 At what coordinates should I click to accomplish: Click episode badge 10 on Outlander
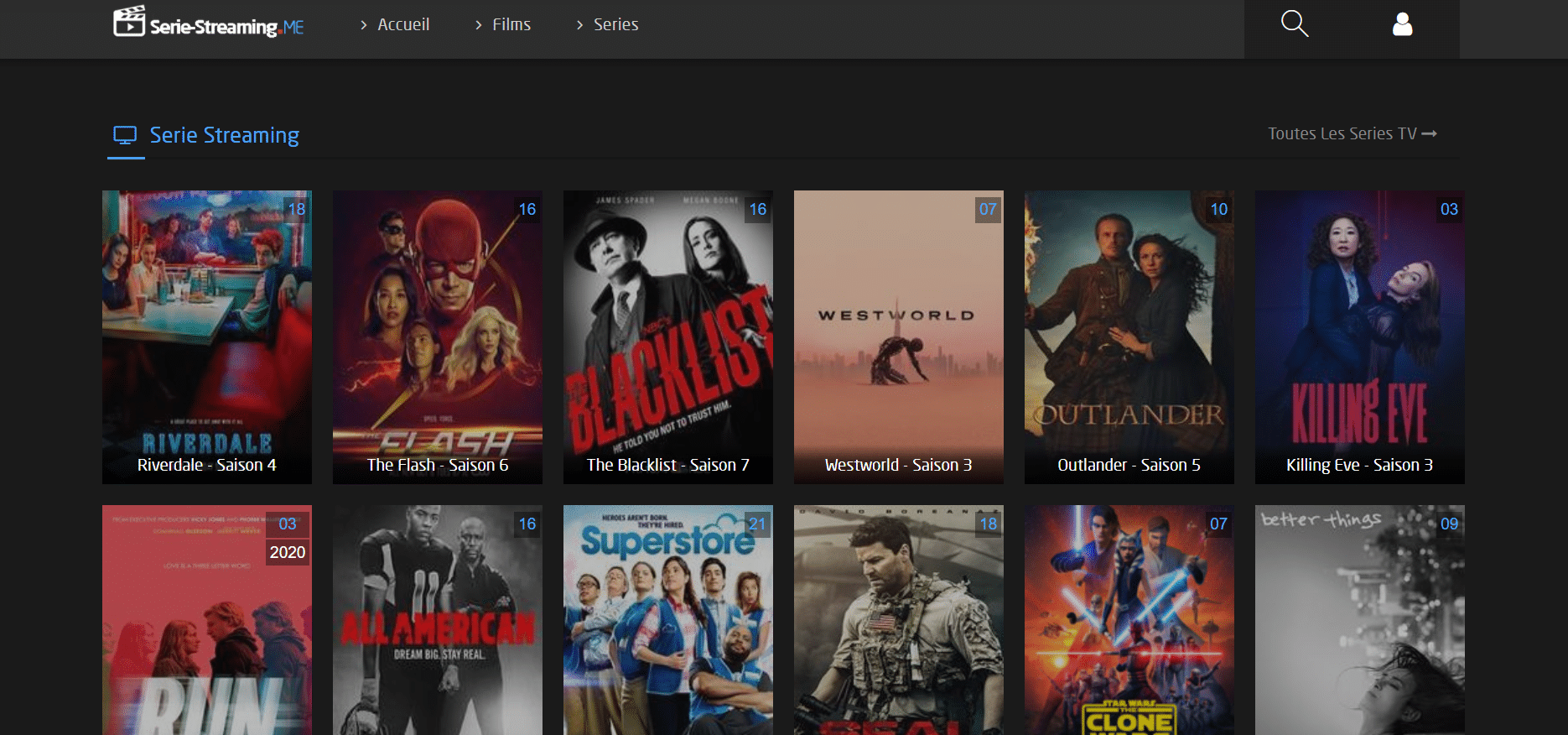pyautogui.click(x=1219, y=209)
